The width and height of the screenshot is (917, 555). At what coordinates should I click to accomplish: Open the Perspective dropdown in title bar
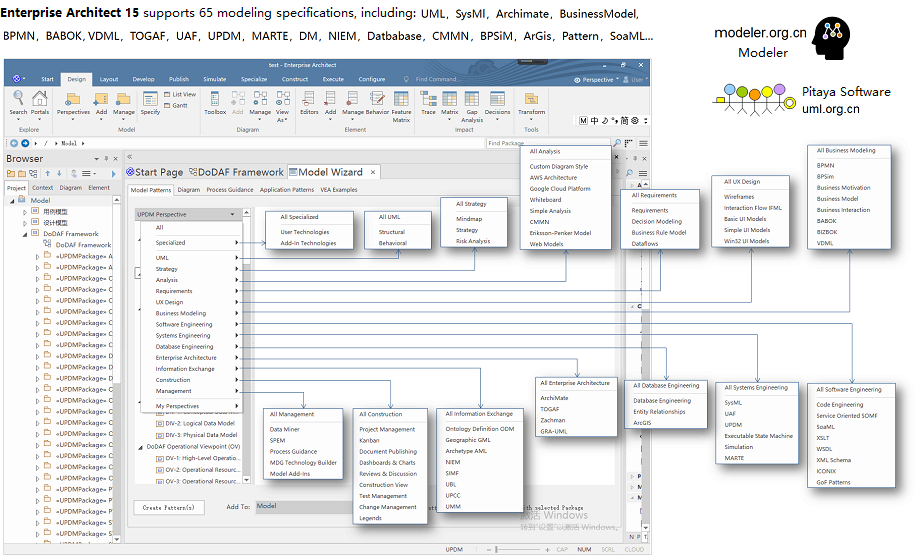tap(596, 80)
